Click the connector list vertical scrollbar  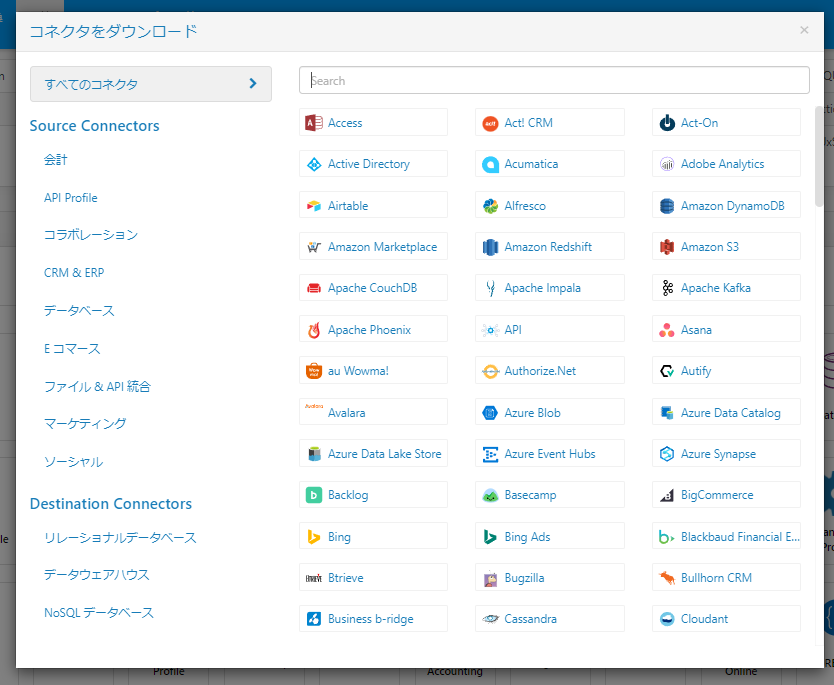pos(819,156)
